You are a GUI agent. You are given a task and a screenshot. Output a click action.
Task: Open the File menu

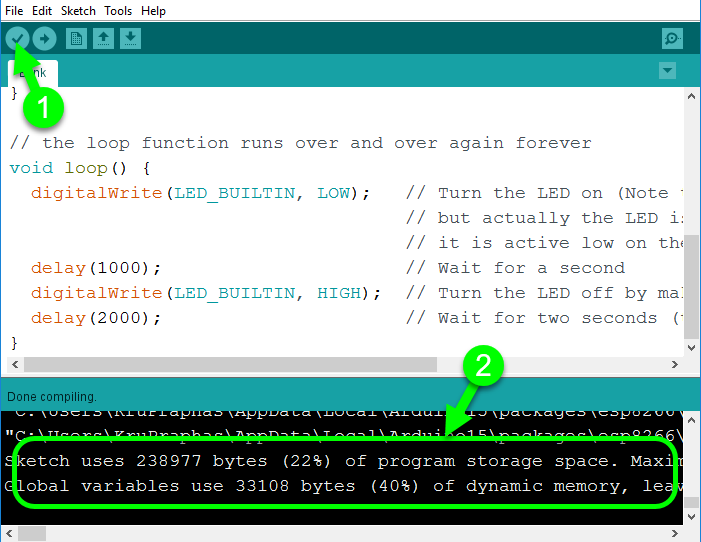click(x=14, y=11)
